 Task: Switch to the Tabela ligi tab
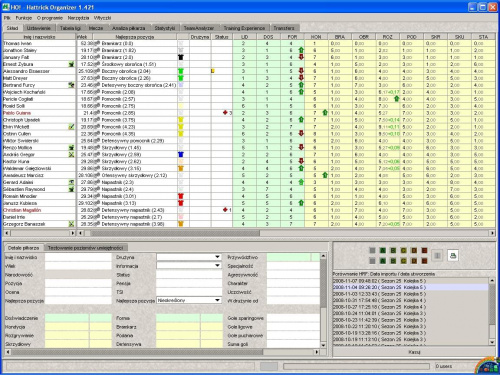70,28
